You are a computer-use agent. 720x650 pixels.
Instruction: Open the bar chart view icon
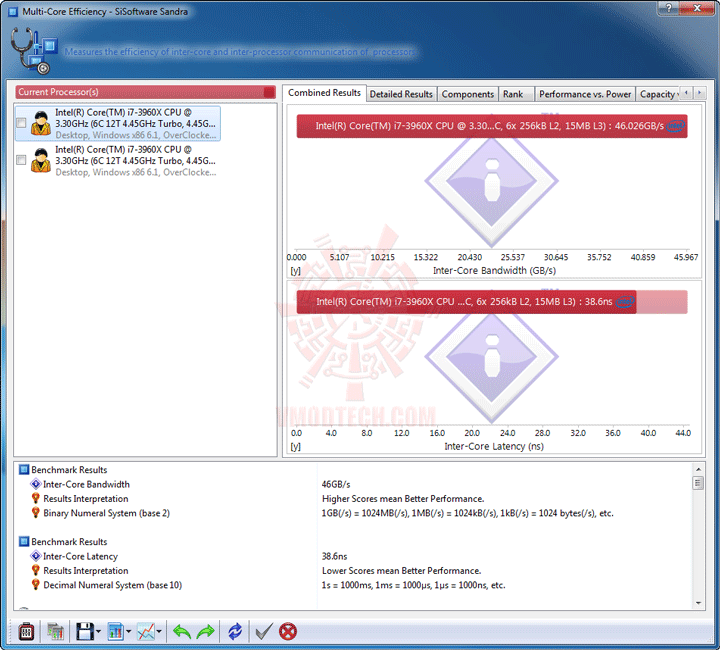(115, 632)
